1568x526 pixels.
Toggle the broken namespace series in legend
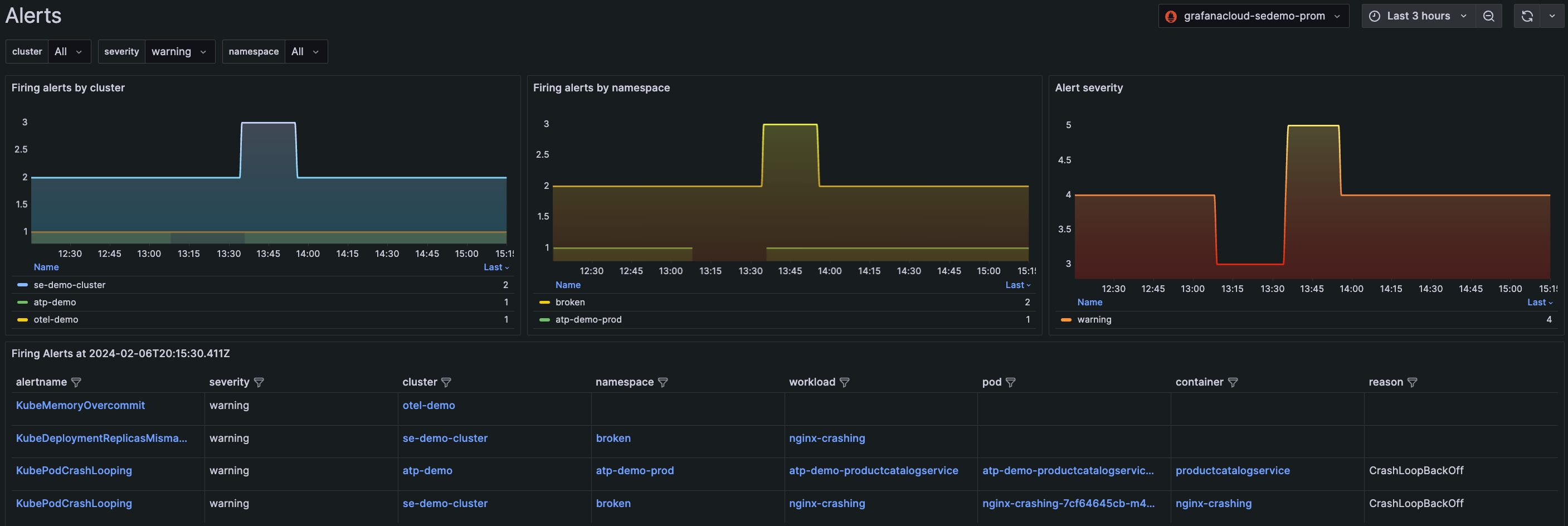click(x=569, y=303)
